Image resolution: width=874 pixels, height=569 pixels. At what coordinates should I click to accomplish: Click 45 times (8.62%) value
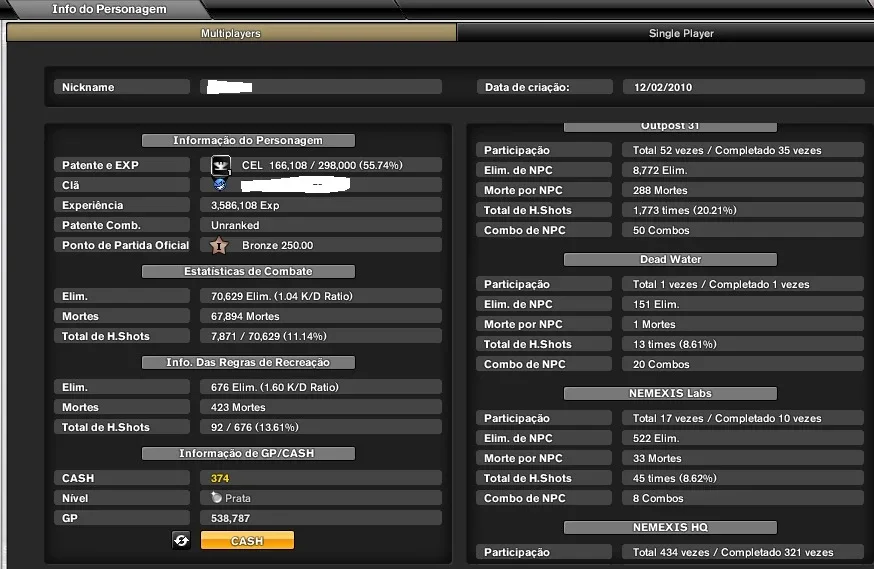(x=674, y=479)
